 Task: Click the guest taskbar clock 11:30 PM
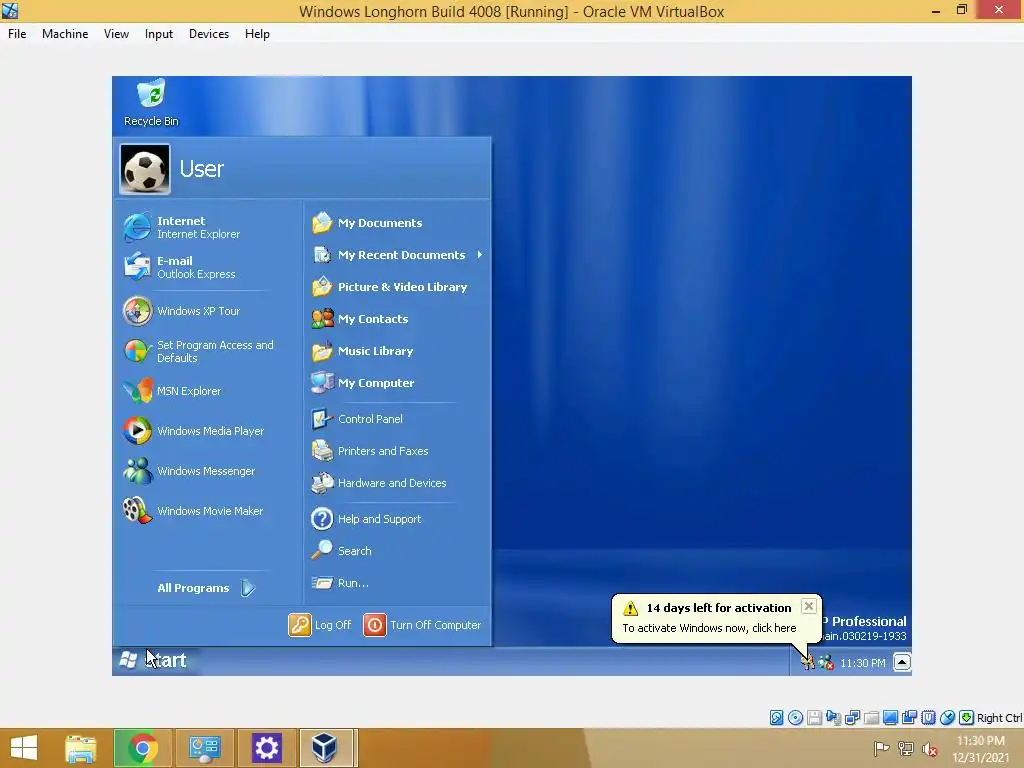point(863,664)
